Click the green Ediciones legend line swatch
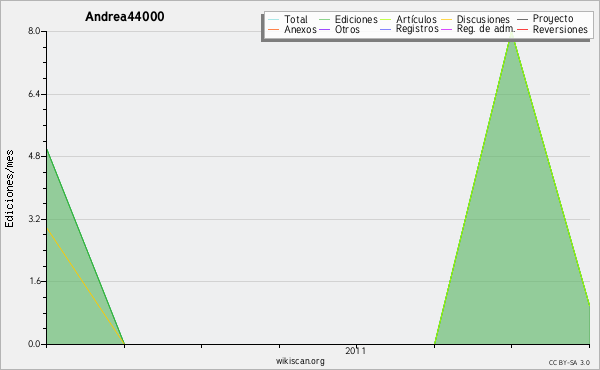Viewport: 600px width, 370px height. [x=324, y=20]
